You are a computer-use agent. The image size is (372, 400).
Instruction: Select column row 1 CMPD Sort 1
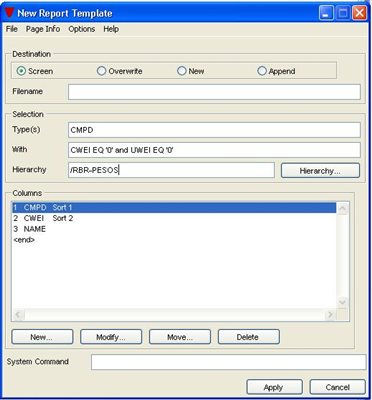174,208
